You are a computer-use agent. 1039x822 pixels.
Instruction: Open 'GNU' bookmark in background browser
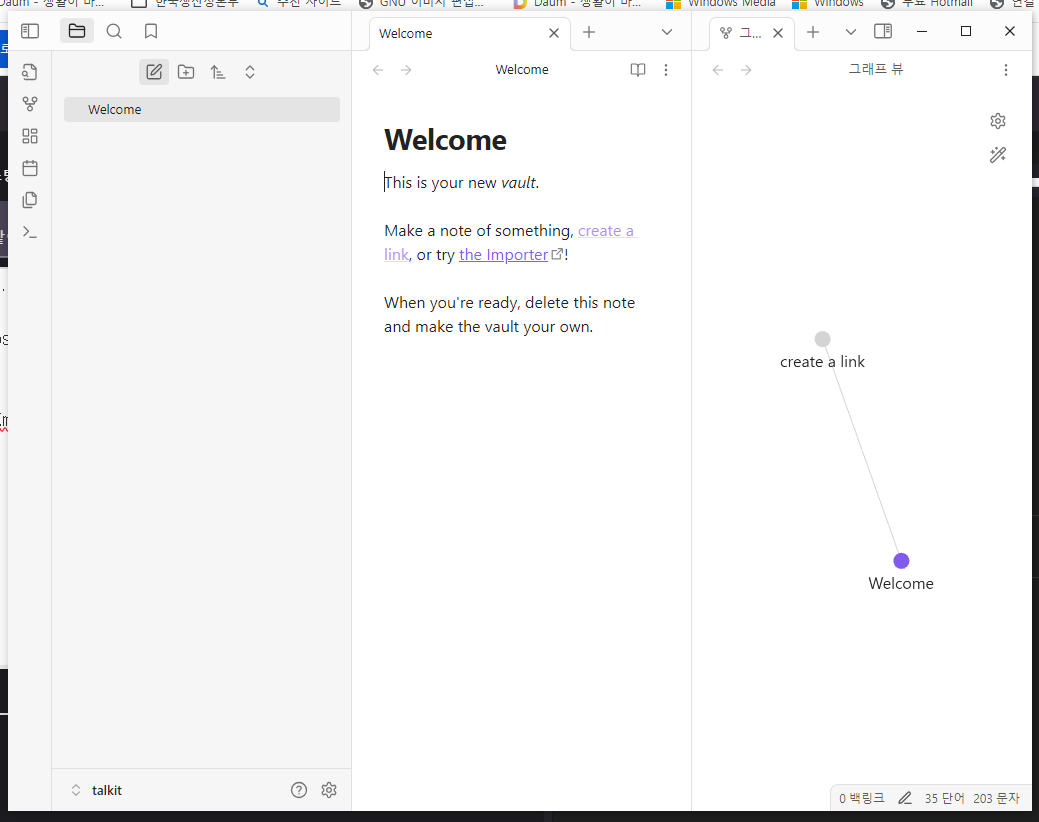click(421, 3)
